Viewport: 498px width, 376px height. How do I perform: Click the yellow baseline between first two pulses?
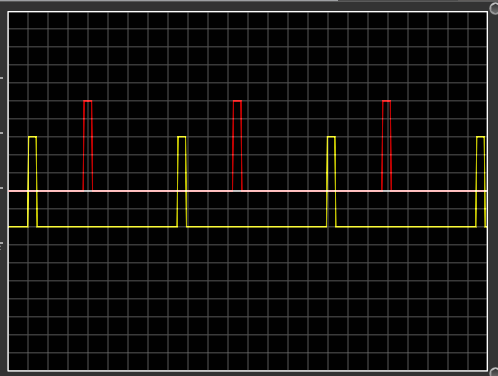107,227
